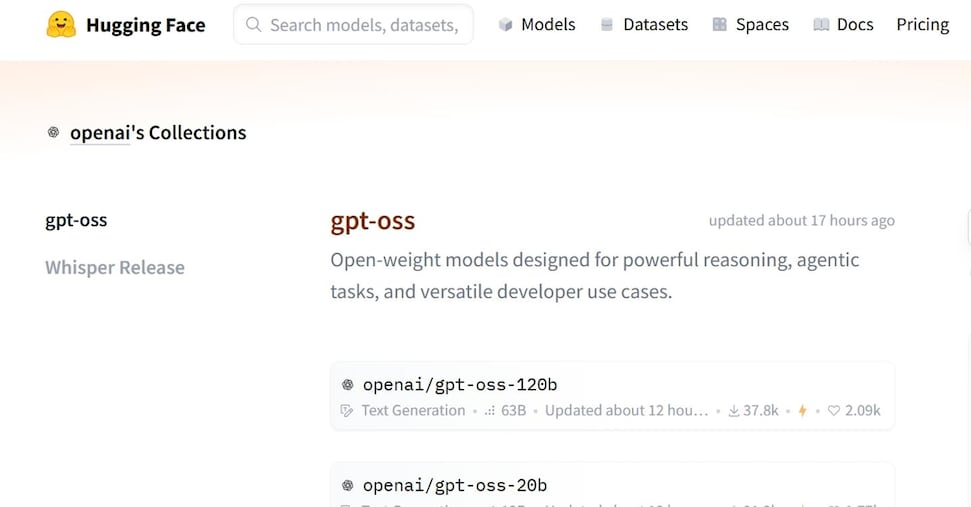
Task: Click the Hugging Face emoji logo
Action: tap(61, 25)
